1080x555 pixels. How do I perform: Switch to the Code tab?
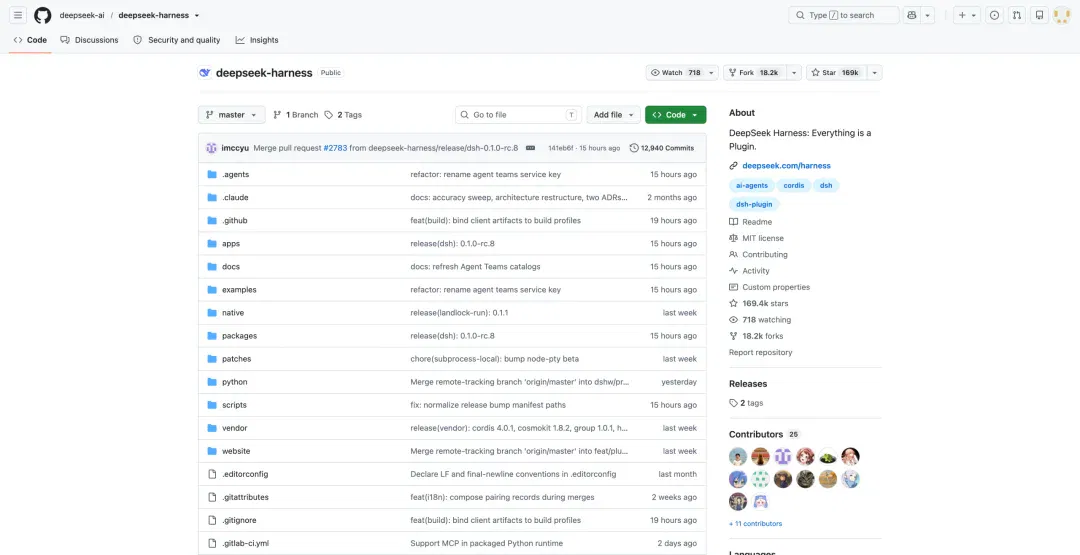[30, 40]
